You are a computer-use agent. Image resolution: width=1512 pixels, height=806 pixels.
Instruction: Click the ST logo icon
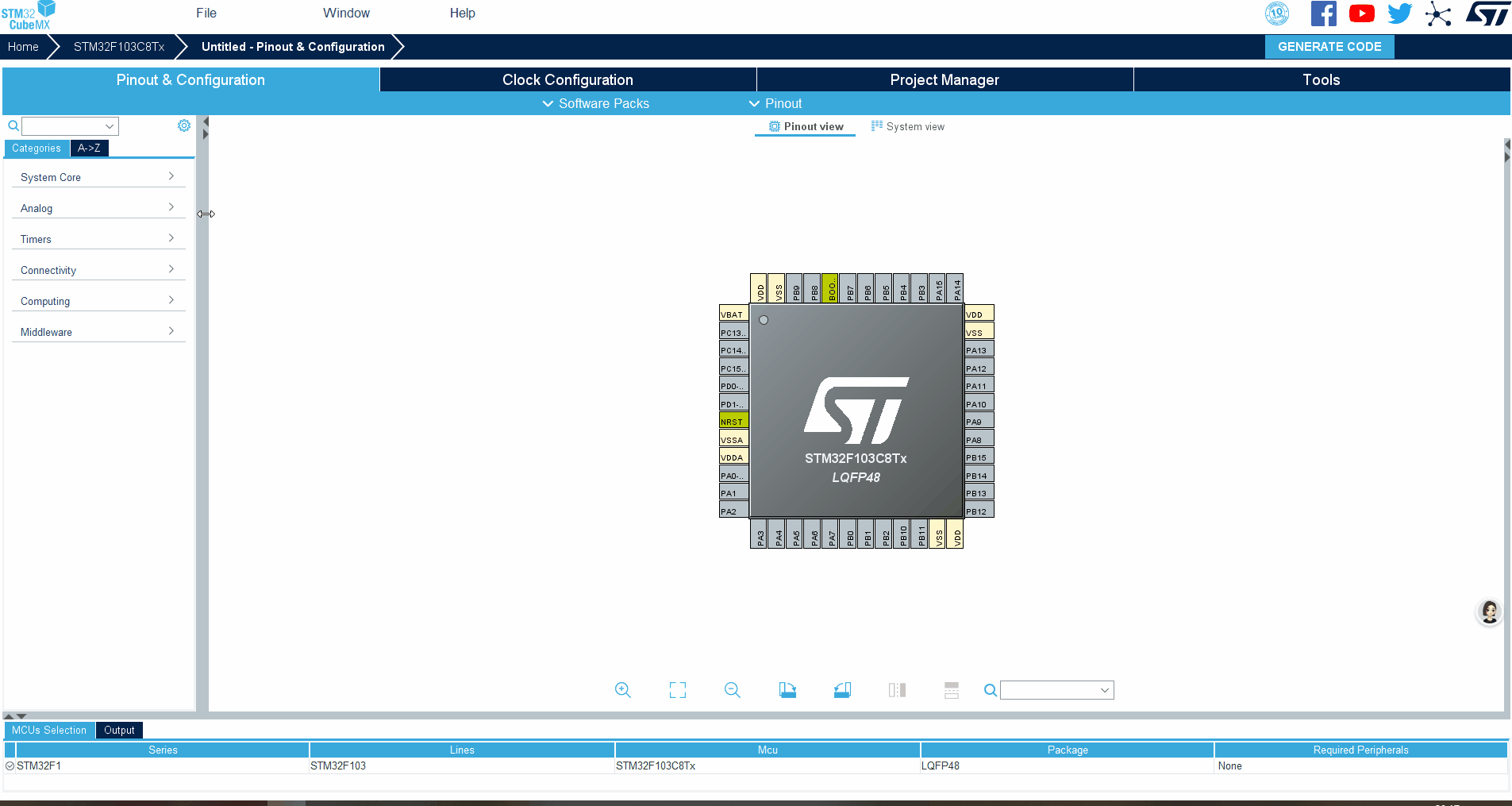pyautogui.click(x=1488, y=13)
